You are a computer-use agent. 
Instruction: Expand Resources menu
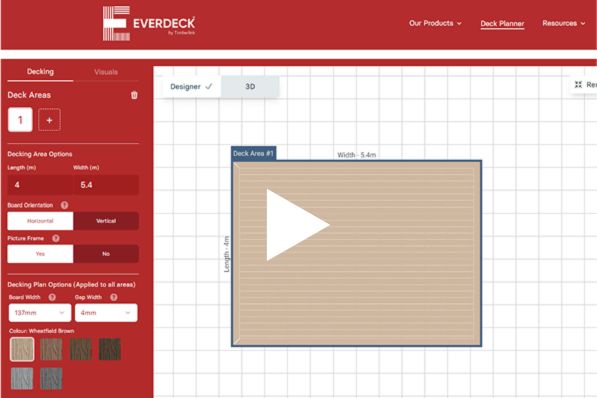(x=564, y=23)
